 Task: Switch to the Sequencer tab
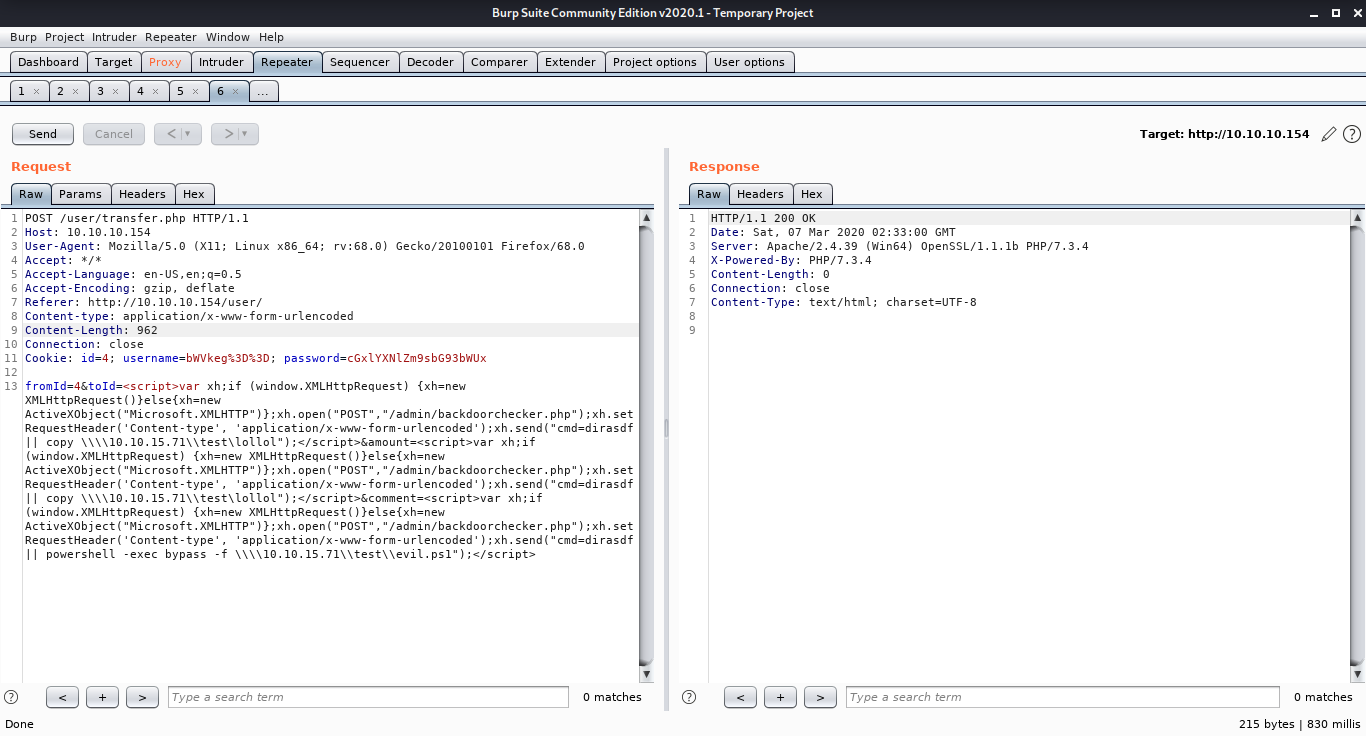[x=360, y=62]
